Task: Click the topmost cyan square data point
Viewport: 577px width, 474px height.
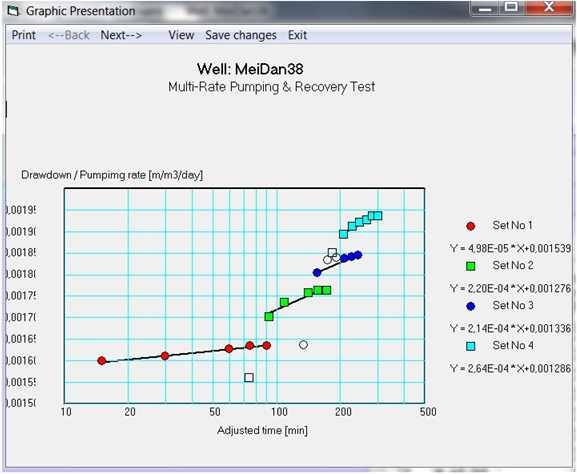Action: point(377,216)
